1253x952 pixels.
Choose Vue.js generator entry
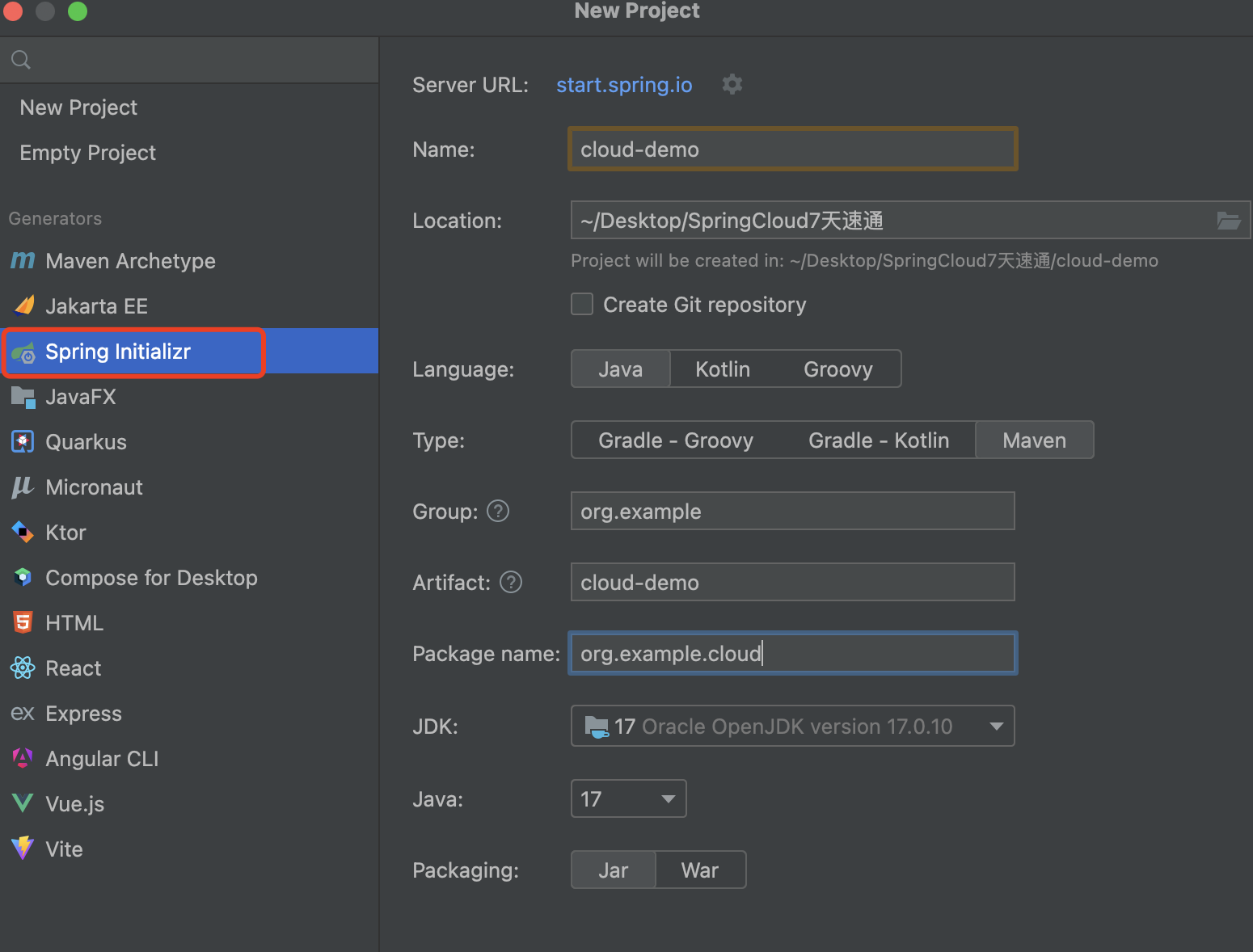tap(189, 803)
